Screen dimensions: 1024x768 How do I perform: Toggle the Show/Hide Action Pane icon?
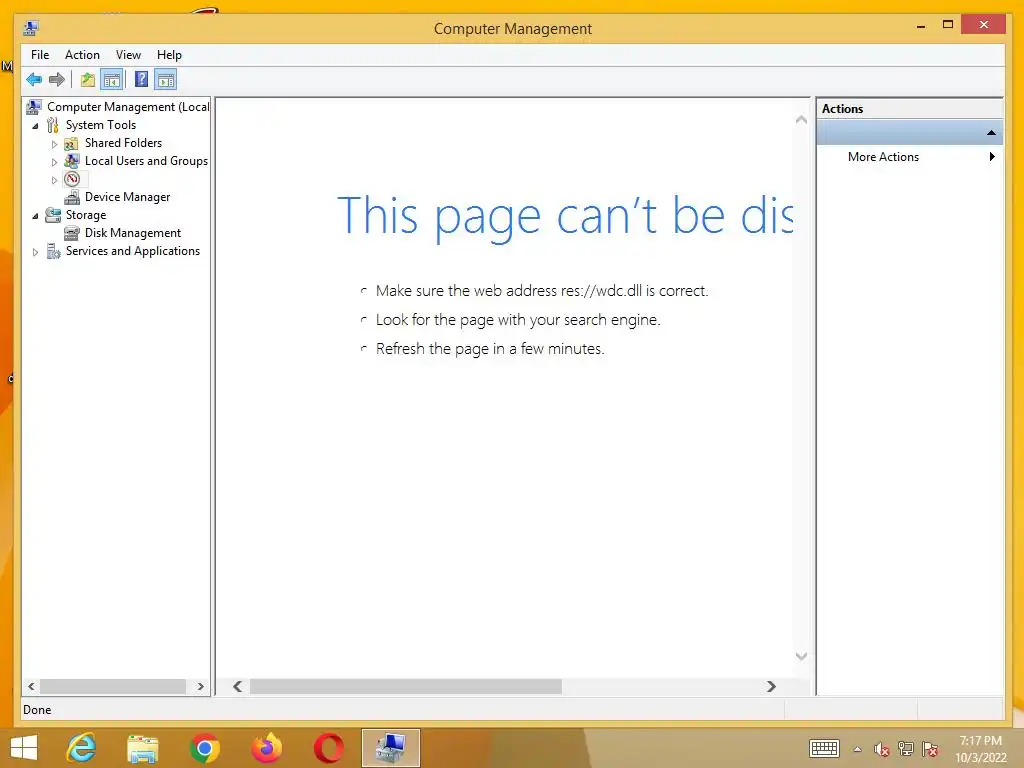point(166,80)
